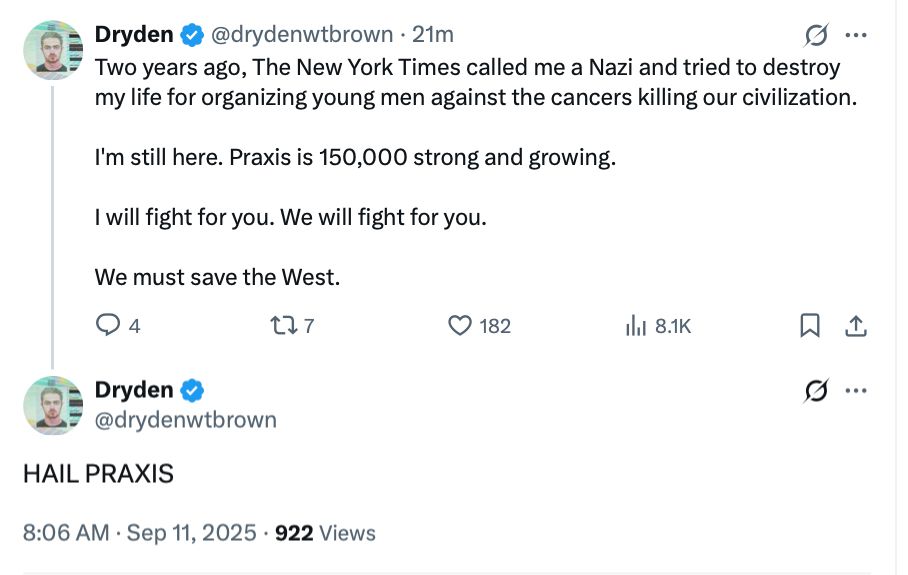
Task: Click the Dryden name in first tweet
Action: (x=134, y=35)
